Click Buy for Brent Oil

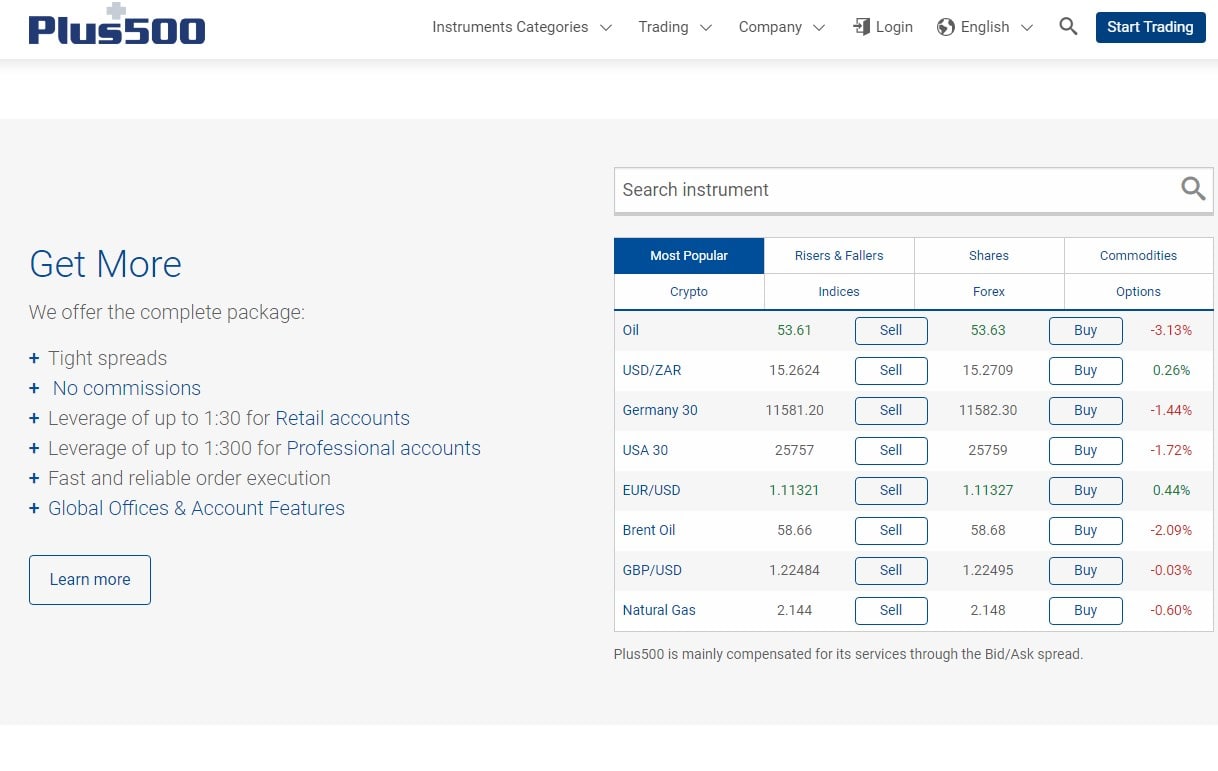click(x=1086, y=531)
